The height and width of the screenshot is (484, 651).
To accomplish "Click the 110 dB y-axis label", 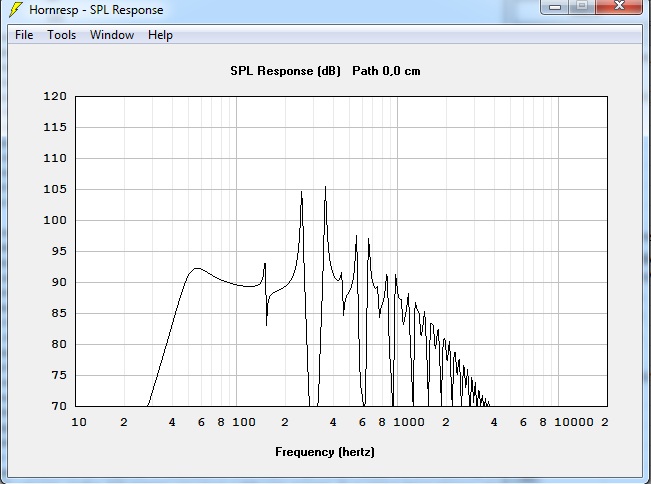I will click(55, 158).
